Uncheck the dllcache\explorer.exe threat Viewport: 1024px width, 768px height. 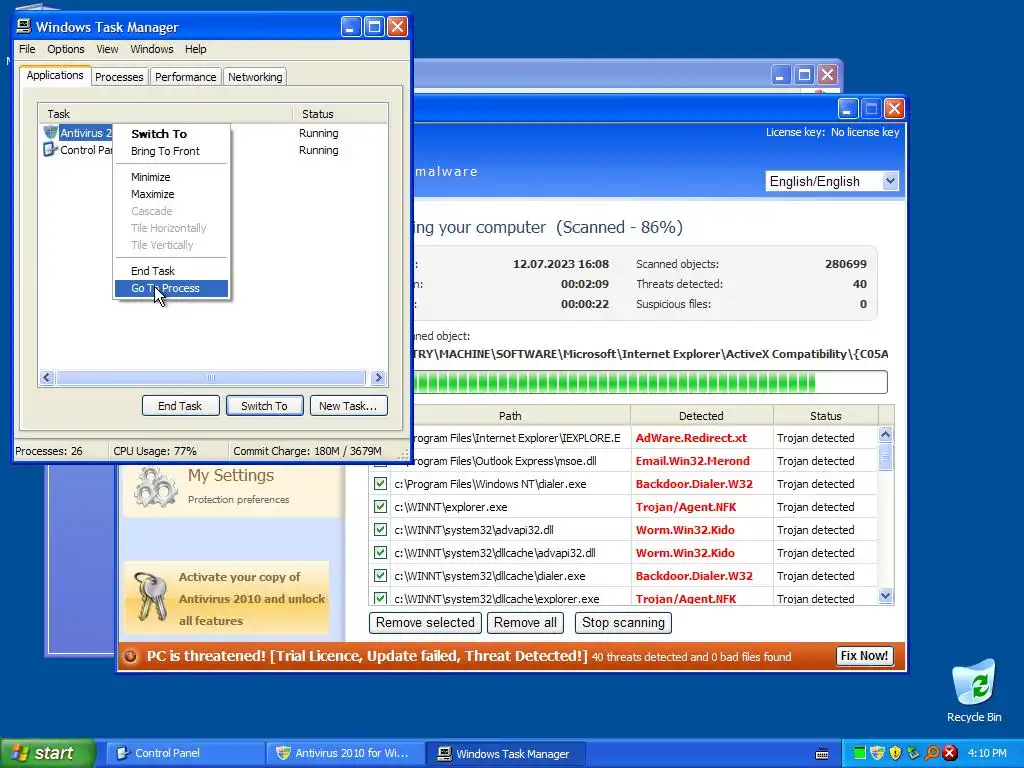tap(380, 598)
